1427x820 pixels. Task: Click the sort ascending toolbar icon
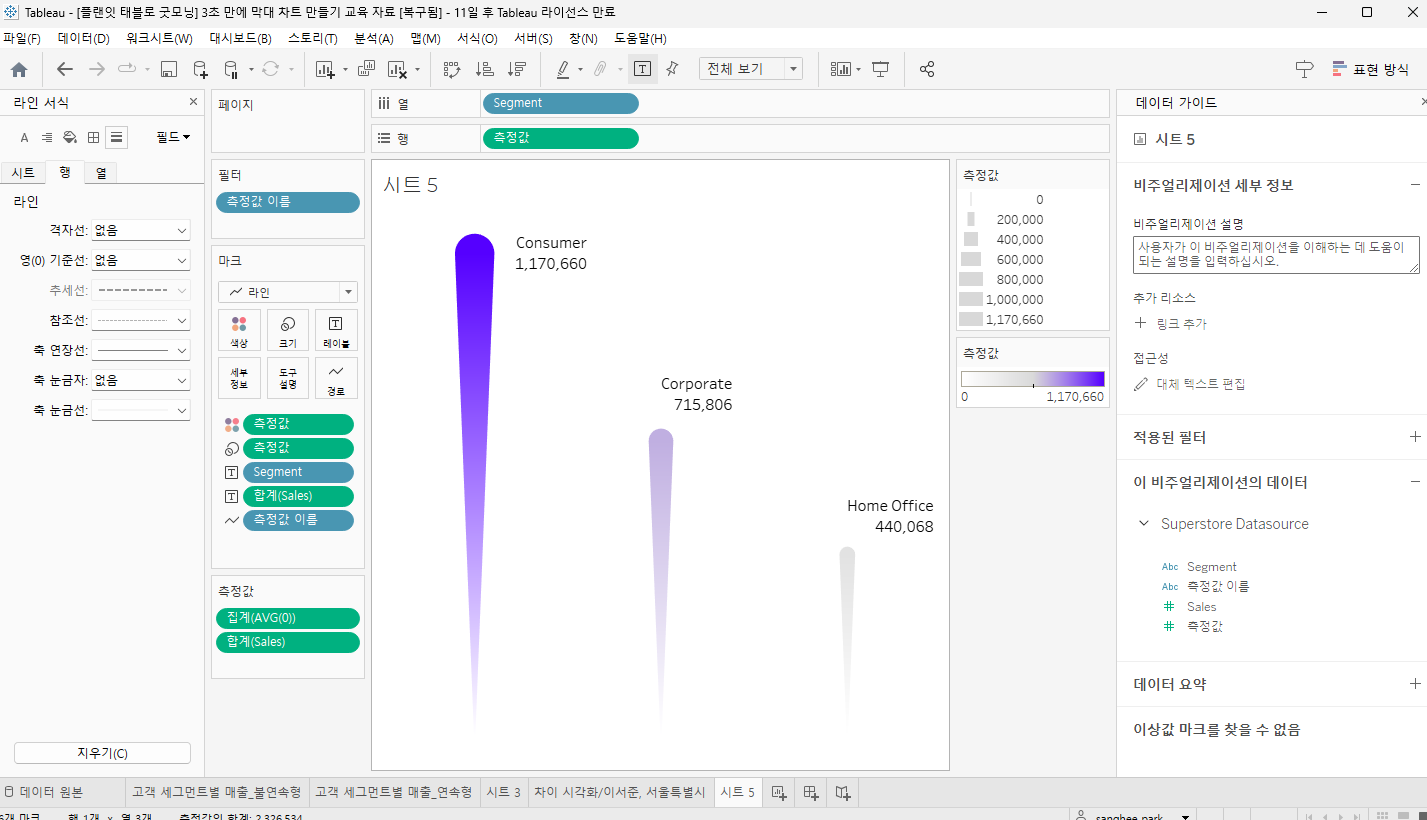485,69
